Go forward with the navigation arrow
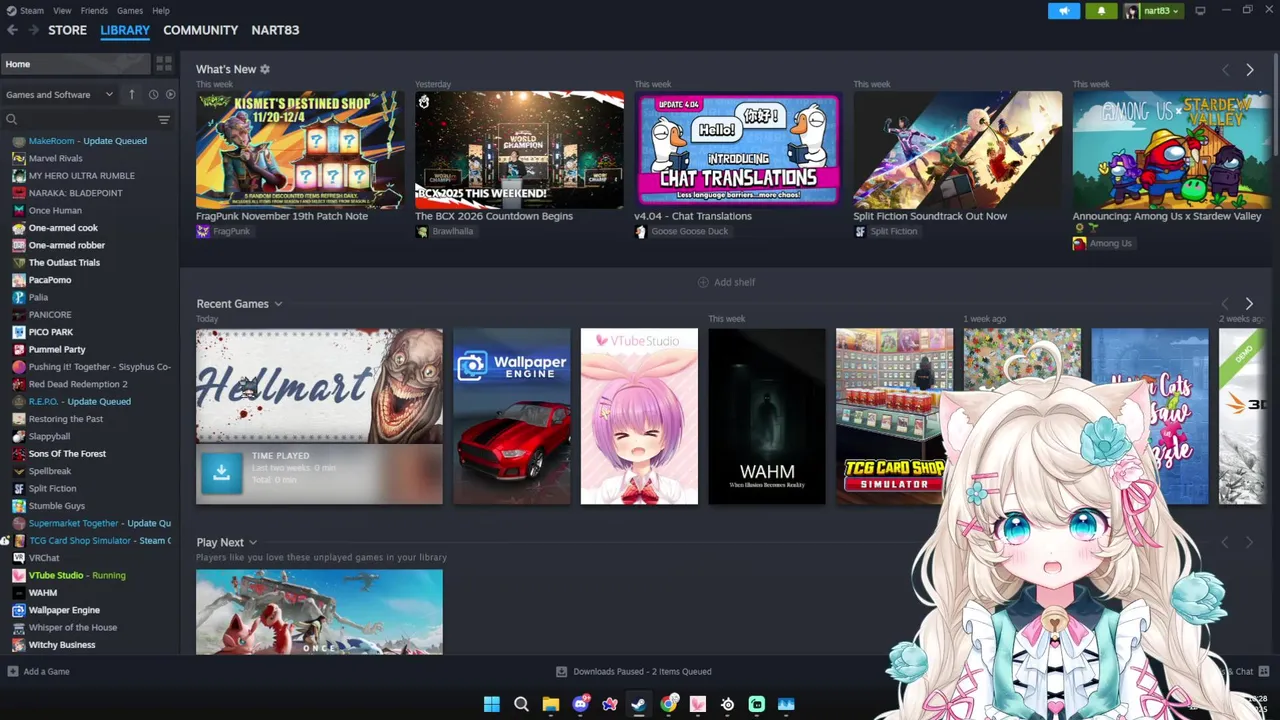 click(34, 30)
